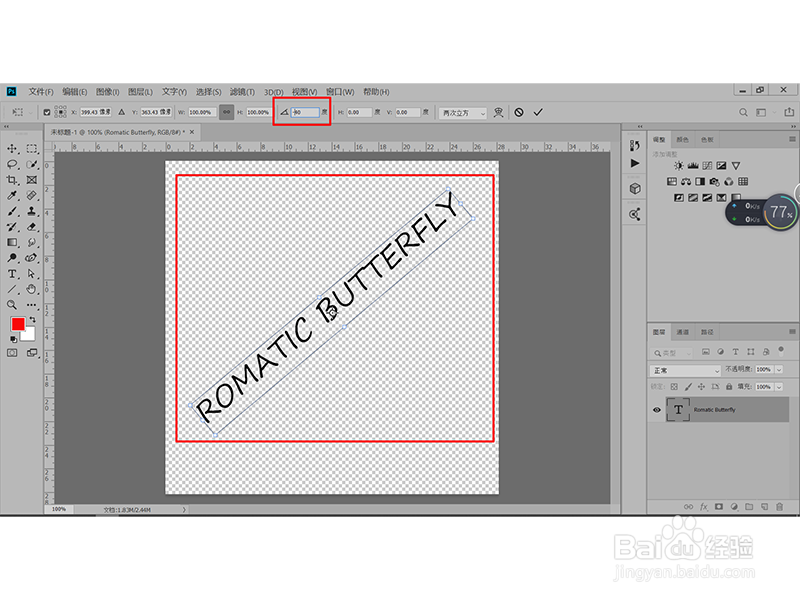Cancel the transform with the prohibit icon

click(x=519, y=112)
